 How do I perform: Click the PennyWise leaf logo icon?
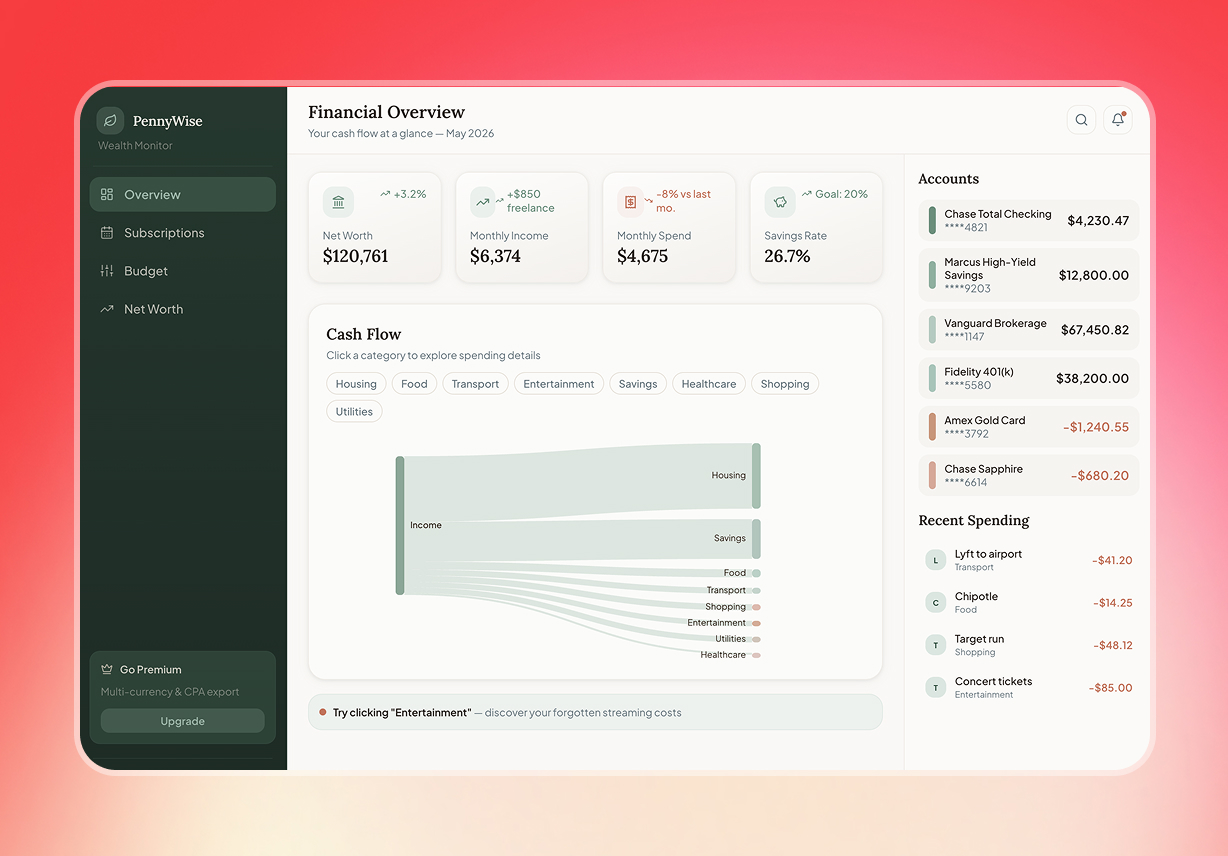click(x=110, y=121)
